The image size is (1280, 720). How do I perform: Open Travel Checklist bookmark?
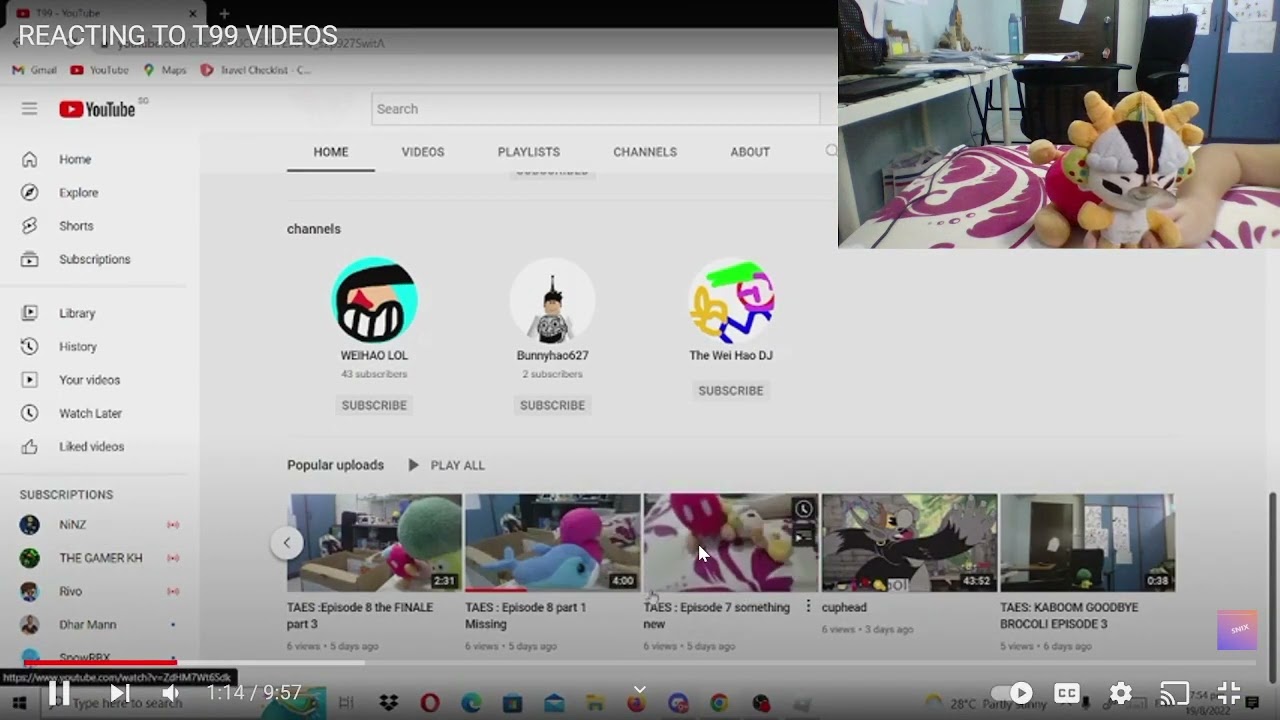click(x=256, y=70)
